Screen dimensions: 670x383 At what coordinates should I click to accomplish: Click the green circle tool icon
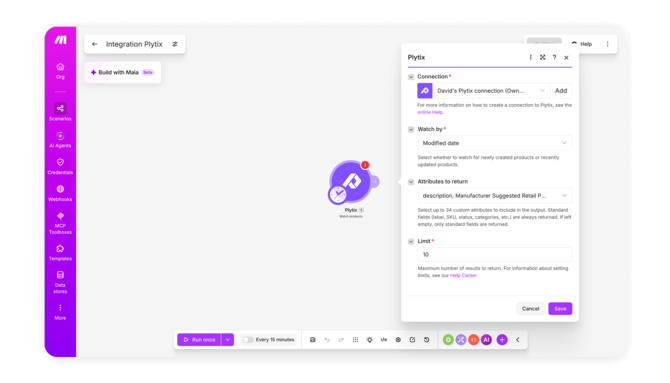448,340
